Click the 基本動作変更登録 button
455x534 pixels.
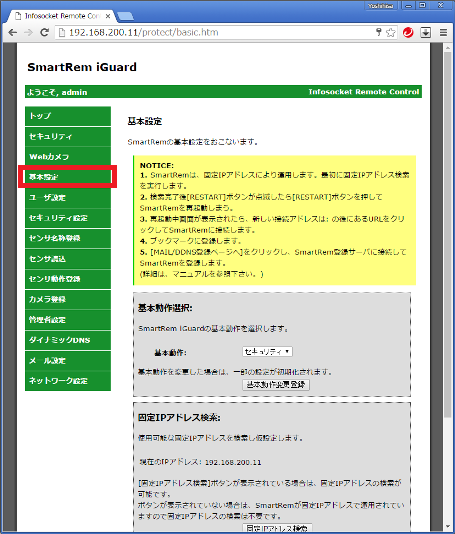(276, 385)
